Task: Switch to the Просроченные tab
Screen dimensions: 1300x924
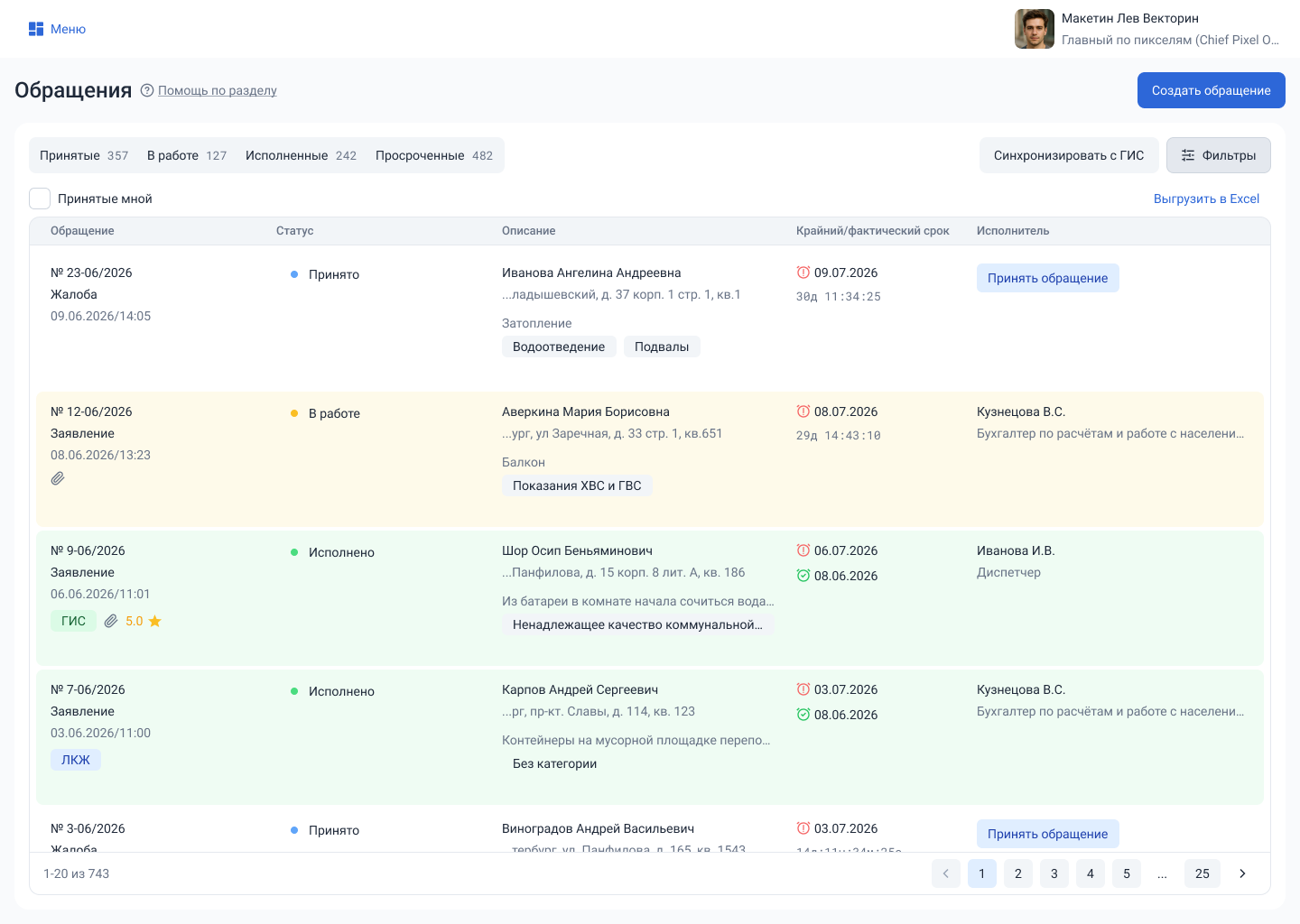Action: (x=434, y=155)
